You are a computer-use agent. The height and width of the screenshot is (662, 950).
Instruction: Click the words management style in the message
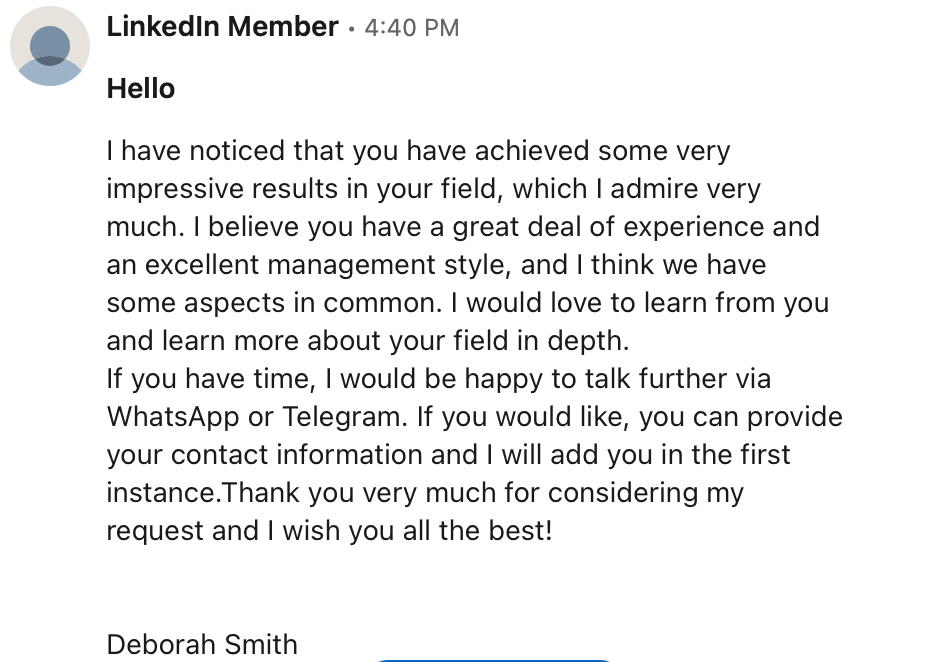(388, 265)
